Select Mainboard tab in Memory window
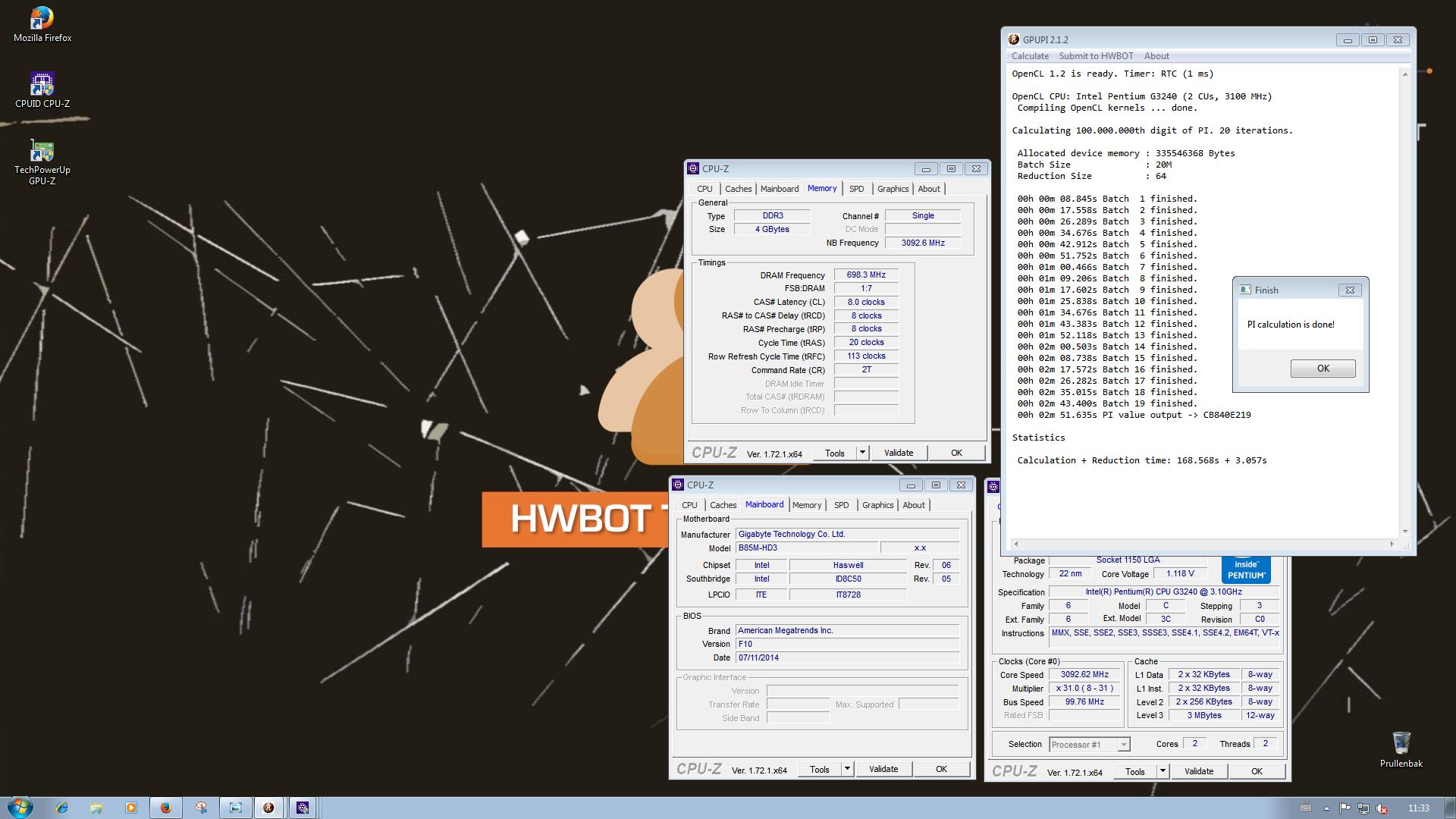 click(780, 189)
